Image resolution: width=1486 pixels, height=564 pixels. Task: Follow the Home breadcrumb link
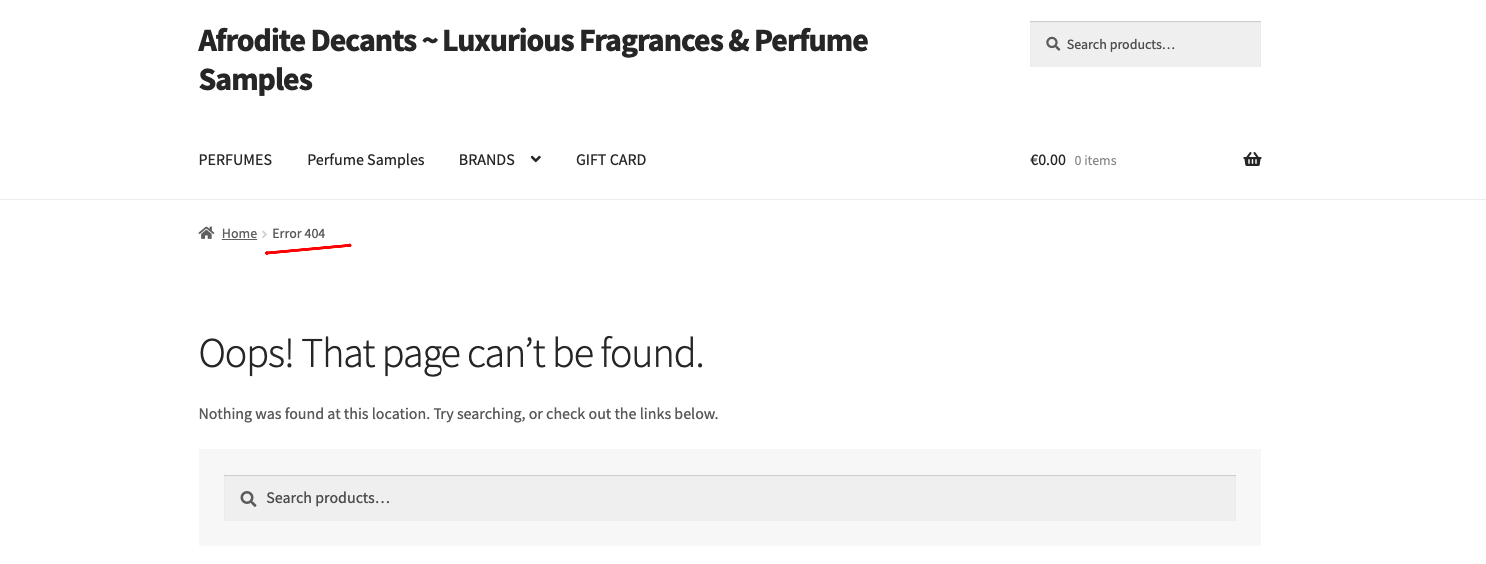point(239,234)
